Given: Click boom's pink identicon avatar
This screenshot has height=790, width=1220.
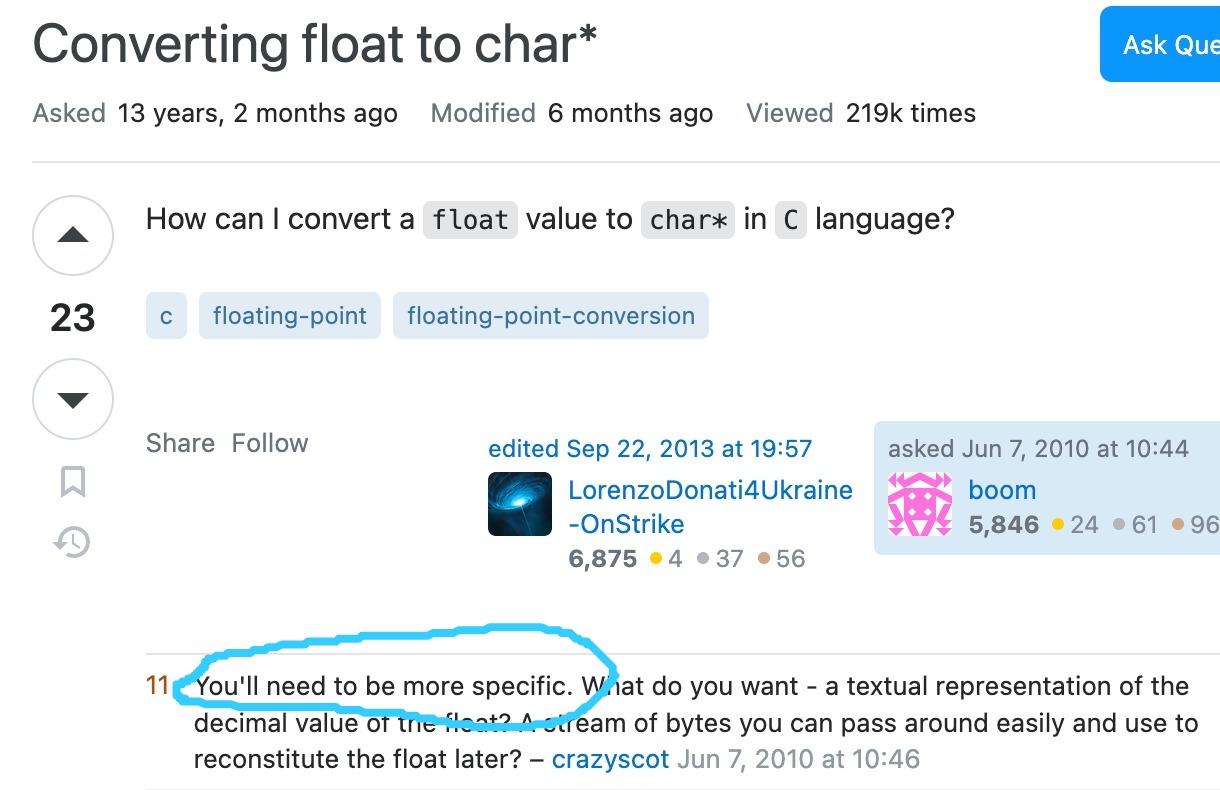Looking at the screenshot, I should tap(920, 504).
